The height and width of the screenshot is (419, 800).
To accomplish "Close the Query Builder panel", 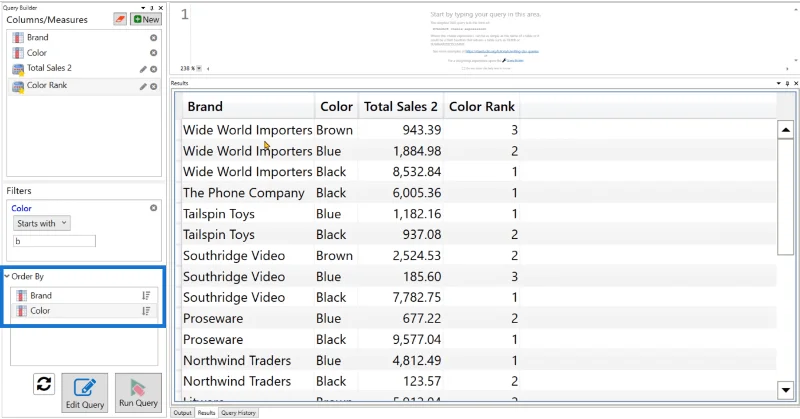I will pyautogui.click(x=160, y=8).
